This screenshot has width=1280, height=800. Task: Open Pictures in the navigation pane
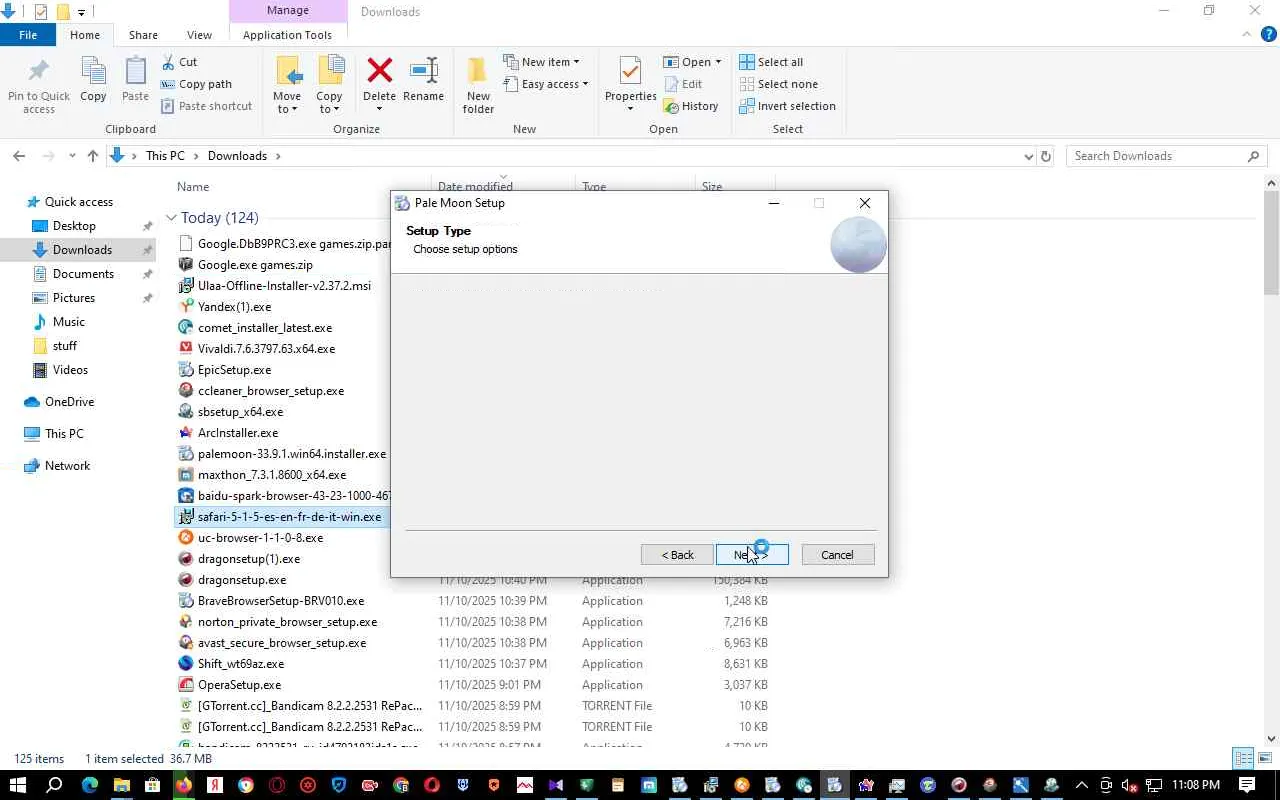click(x=74, y=298)
